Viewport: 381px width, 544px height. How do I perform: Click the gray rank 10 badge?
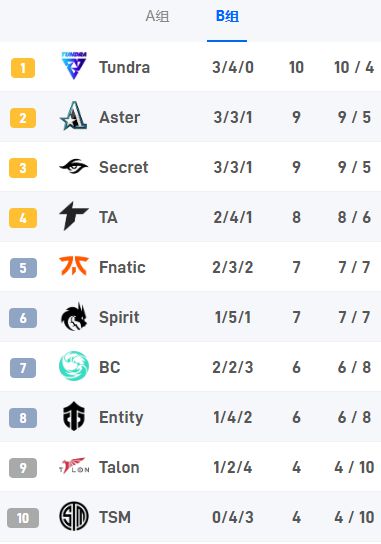point(23,518)
